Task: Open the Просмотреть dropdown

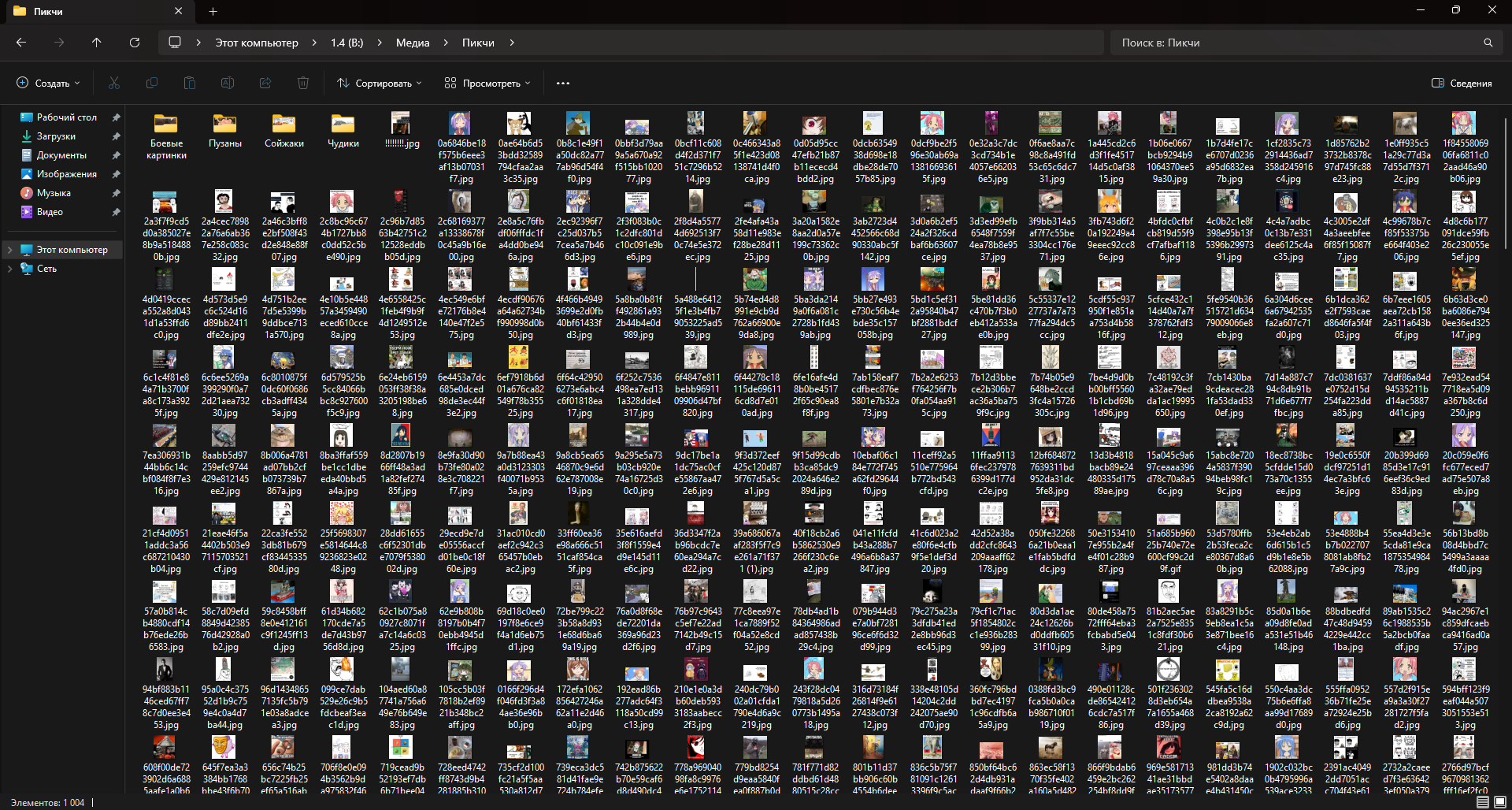Action: (x=487, y=83)
